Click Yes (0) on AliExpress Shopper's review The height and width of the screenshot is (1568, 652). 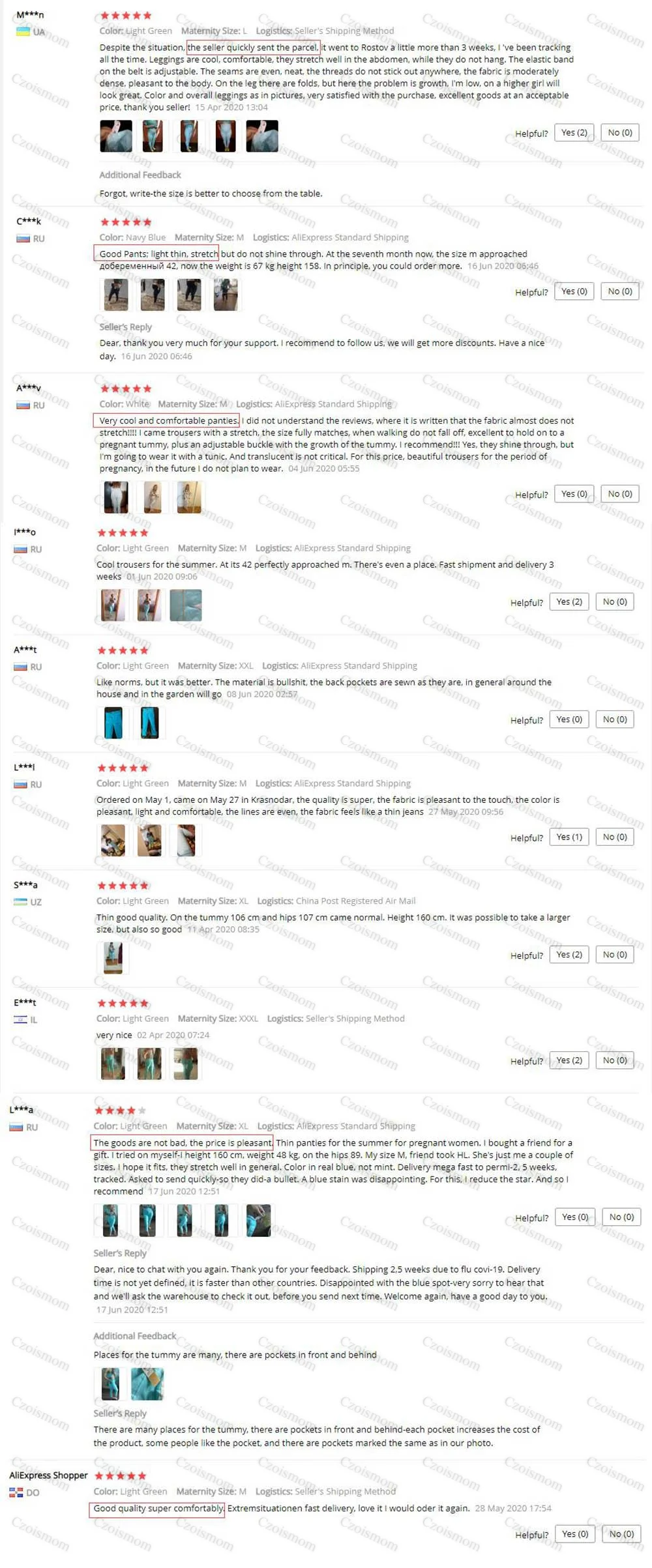click(574, 1534)
